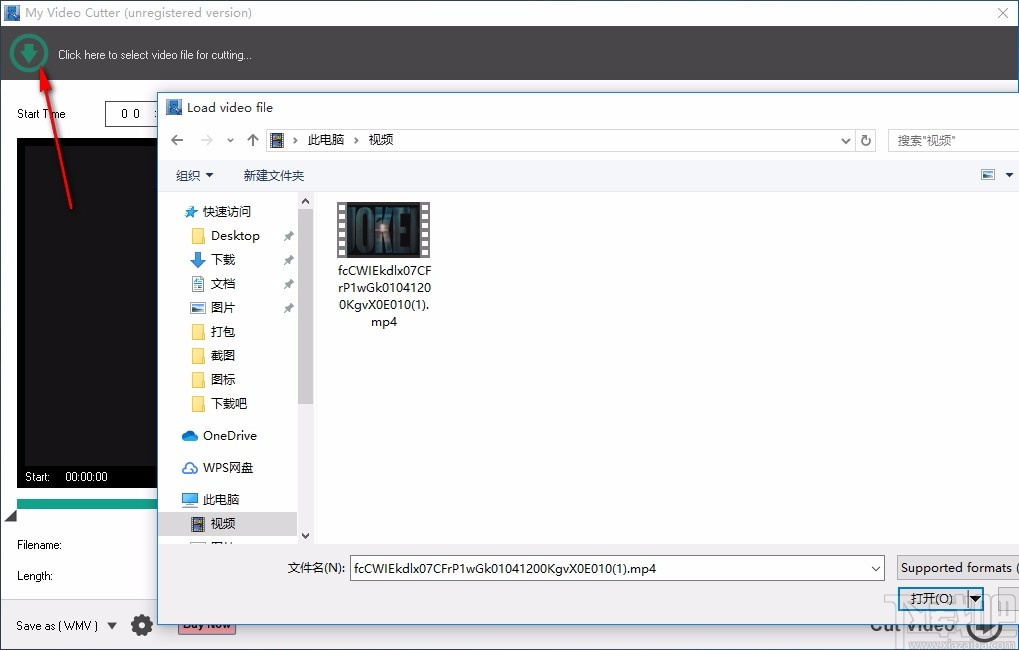
Task: Unpin the 图片 folder pin
Action: coord(288,308)
